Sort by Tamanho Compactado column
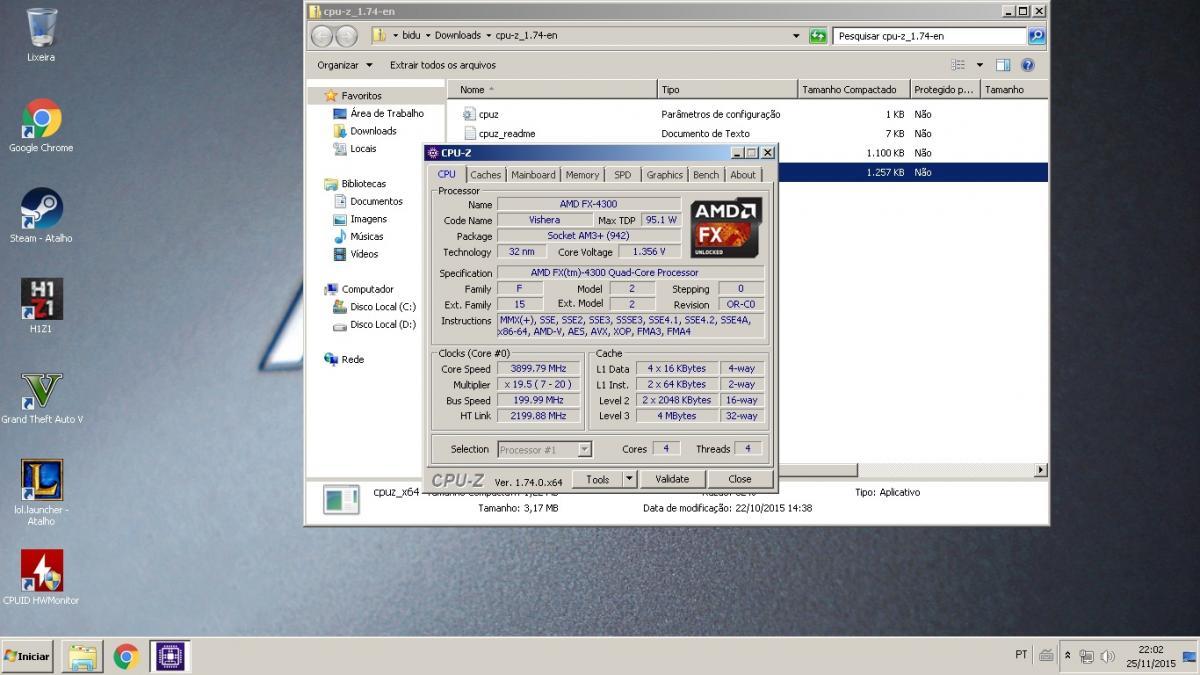Viewport: 1200px width, 675px height. (854, 89)
